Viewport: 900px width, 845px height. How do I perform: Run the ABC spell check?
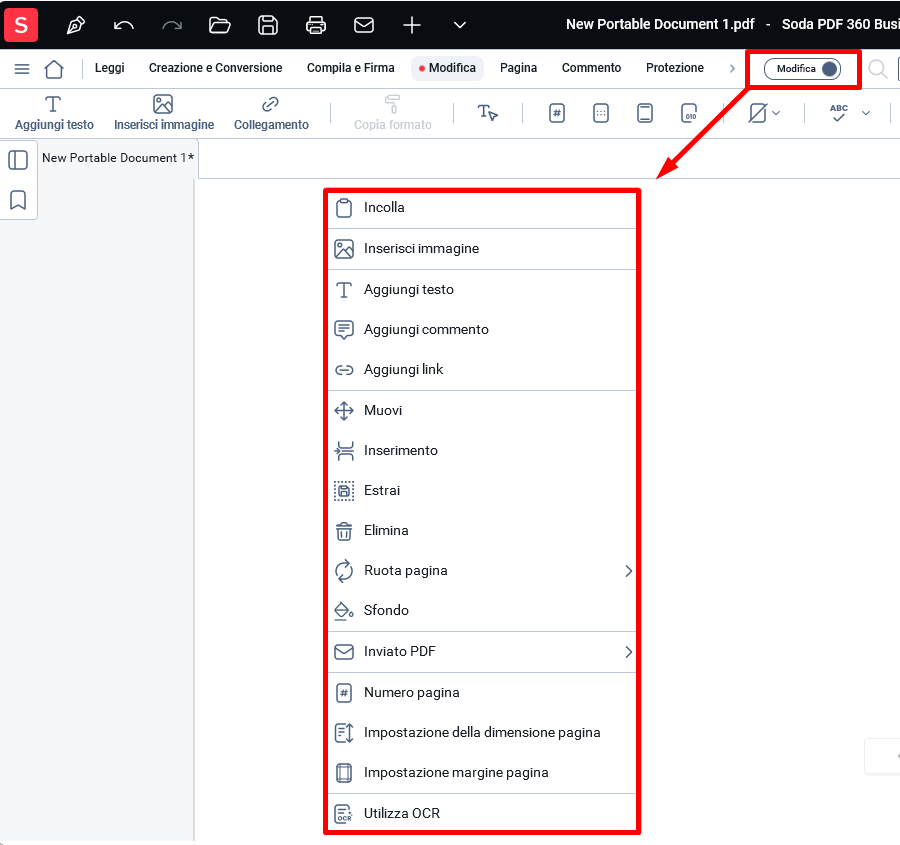(x=839, y=113)
